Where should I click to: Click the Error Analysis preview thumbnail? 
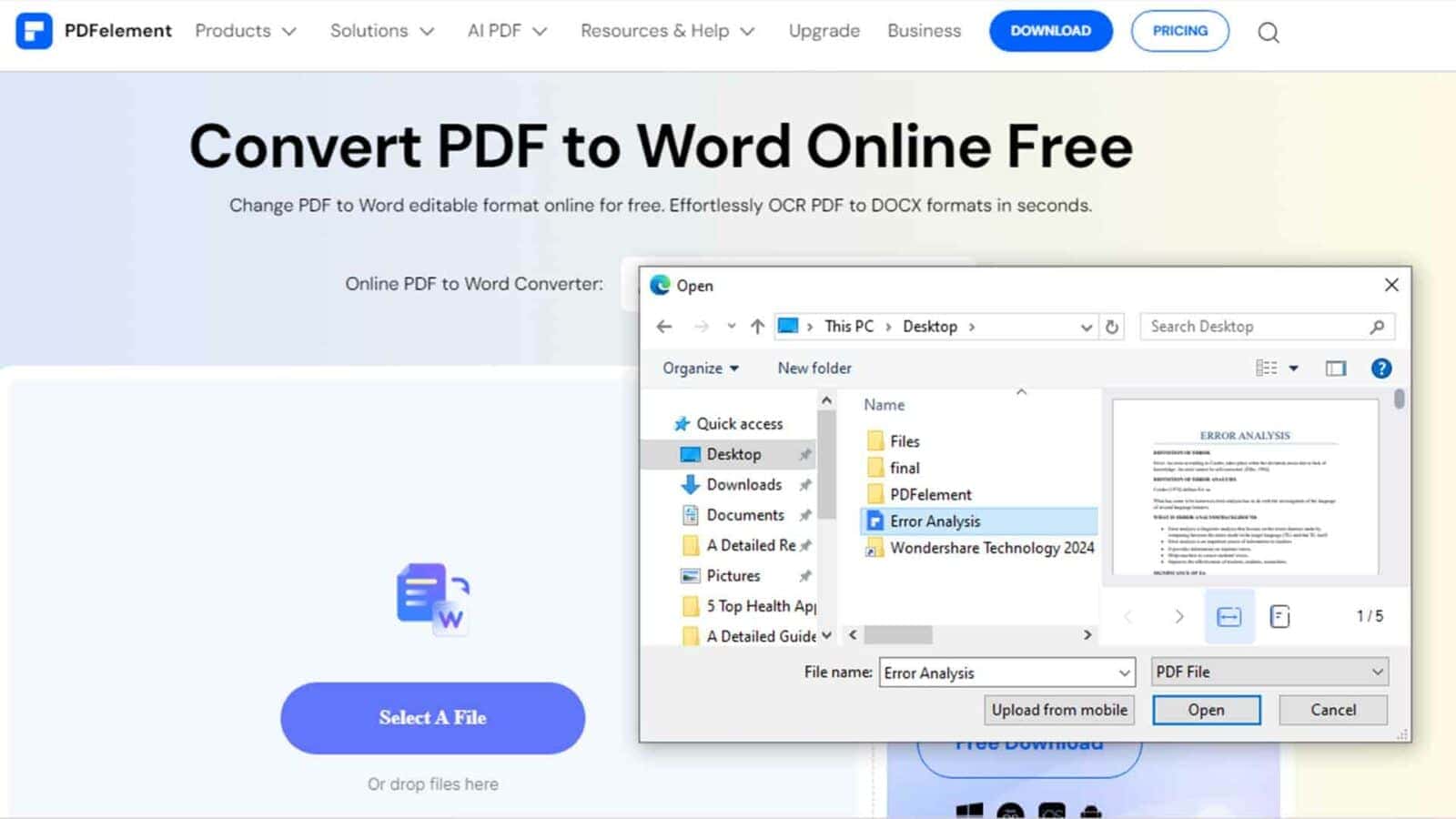(1245, 487)
